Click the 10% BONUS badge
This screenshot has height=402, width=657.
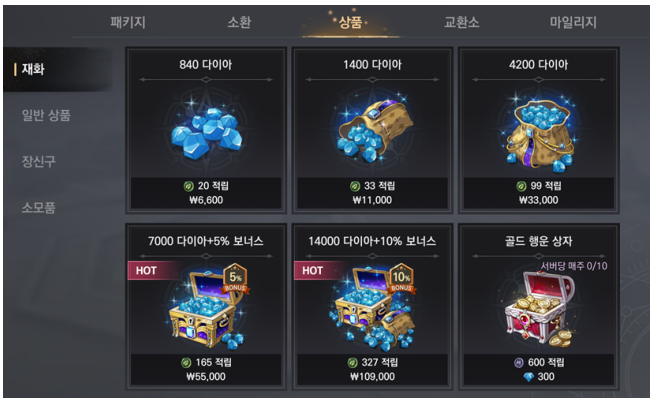pos(401,278)
